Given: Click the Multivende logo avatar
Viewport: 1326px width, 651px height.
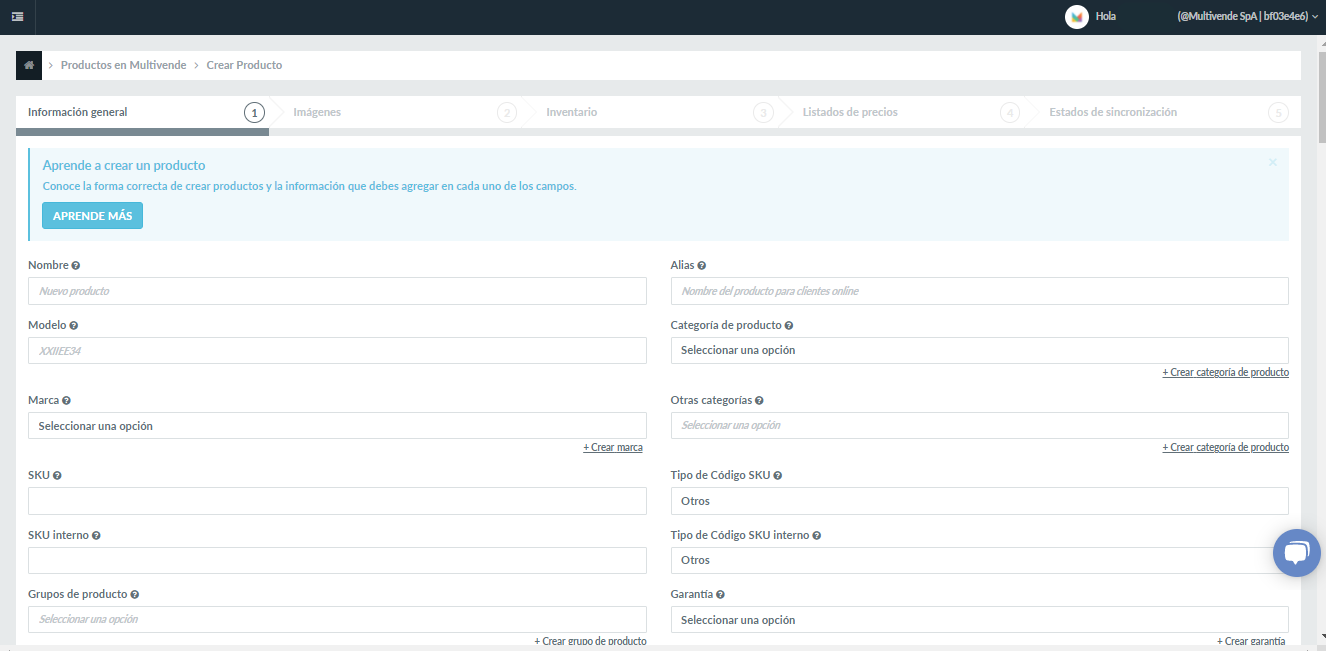Looking at the screenshot, I should coord(1076,17).
